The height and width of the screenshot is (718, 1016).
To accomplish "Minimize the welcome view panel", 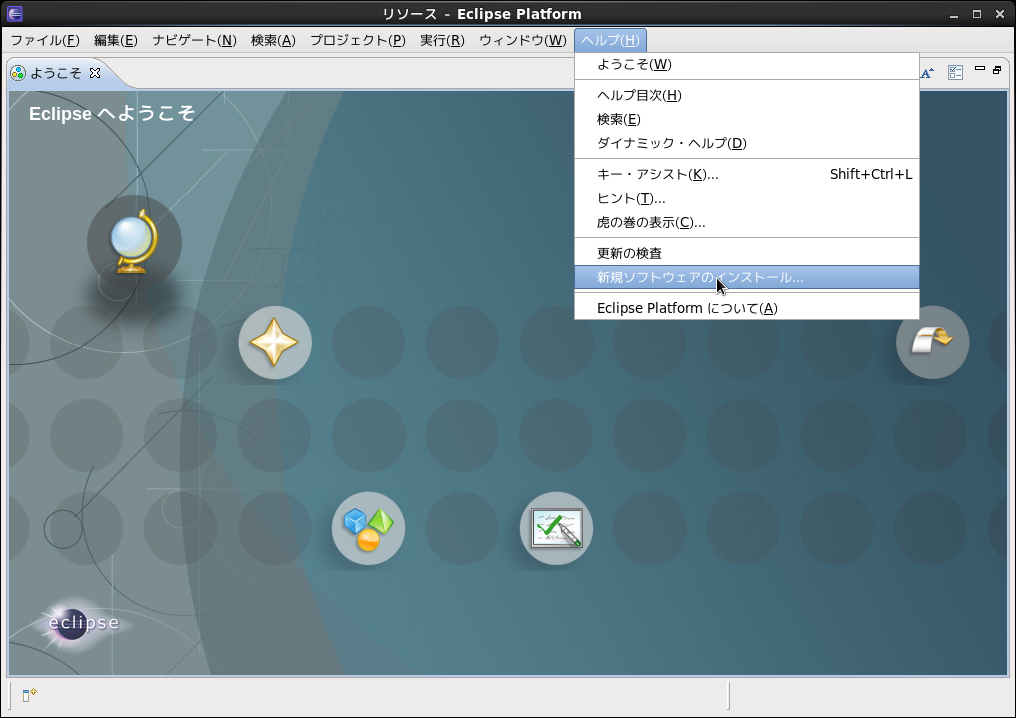I will pyautogui.click(x=980, y=69).
